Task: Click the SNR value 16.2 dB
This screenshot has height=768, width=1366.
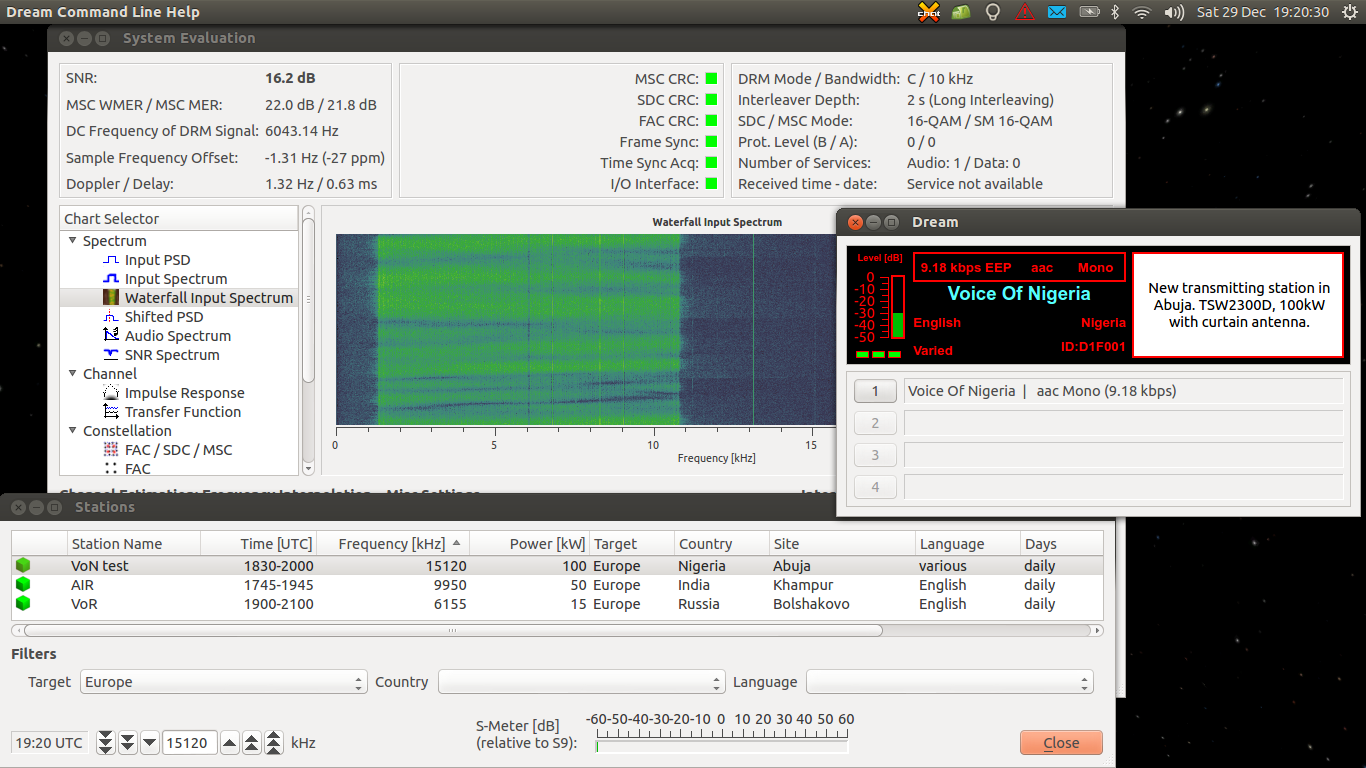Action: pos(291,78)
